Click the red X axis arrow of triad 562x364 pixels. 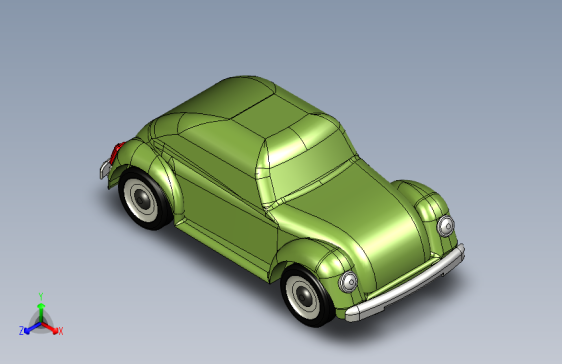click(x=50, y=327)
